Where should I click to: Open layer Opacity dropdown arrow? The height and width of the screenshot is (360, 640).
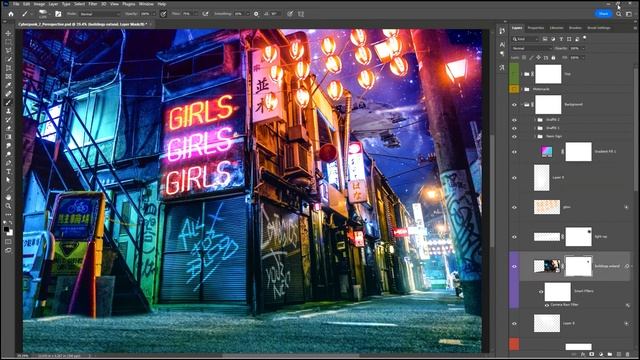pos(583,48)
